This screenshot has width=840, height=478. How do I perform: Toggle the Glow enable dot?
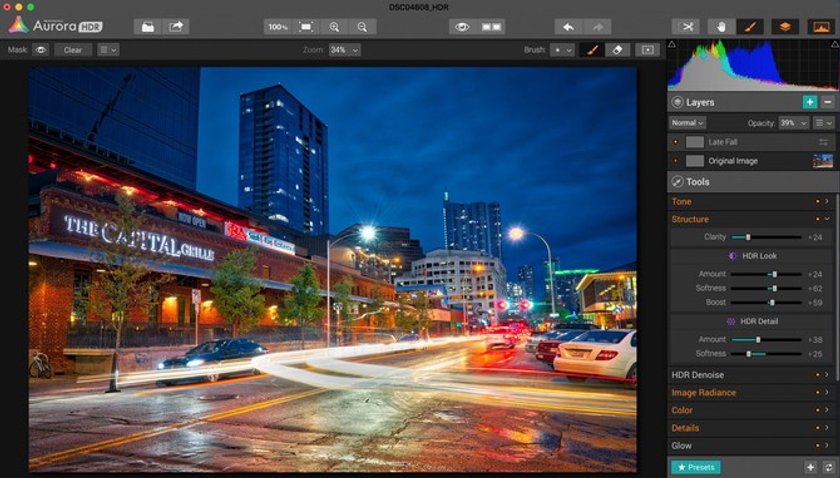click(818, 445)
